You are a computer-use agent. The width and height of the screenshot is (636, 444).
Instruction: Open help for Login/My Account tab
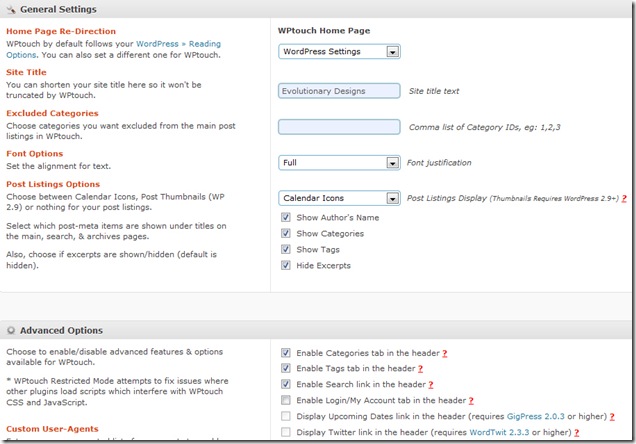click(x=471, y=401)
